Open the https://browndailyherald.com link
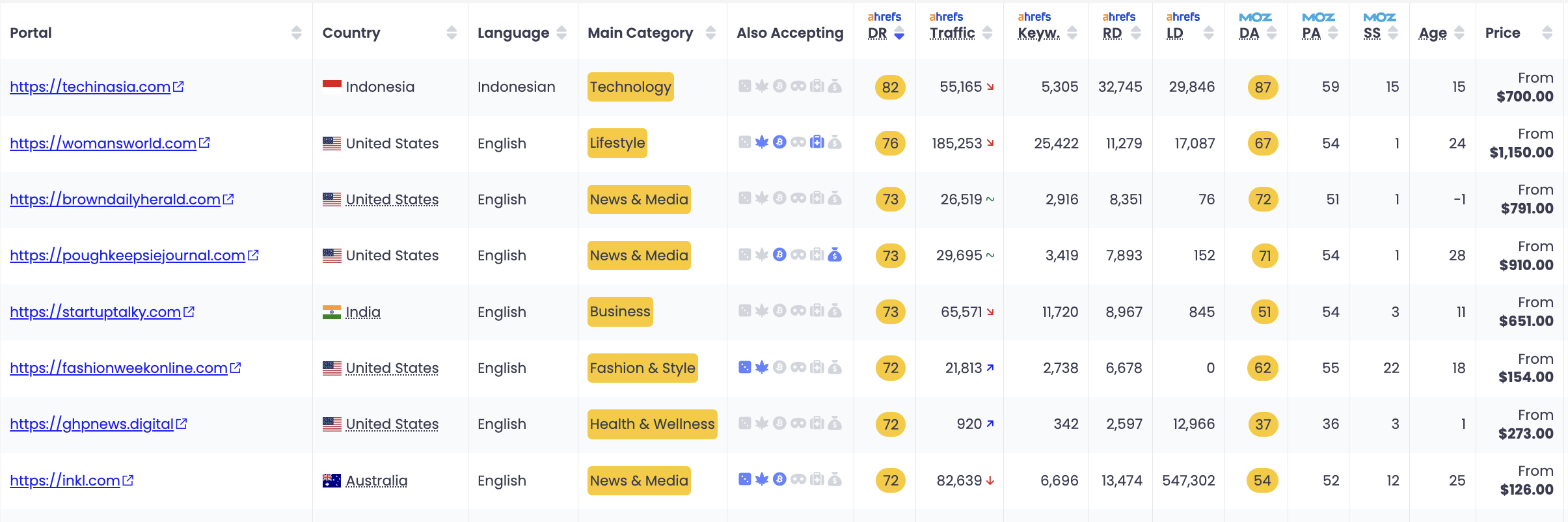 115,199
